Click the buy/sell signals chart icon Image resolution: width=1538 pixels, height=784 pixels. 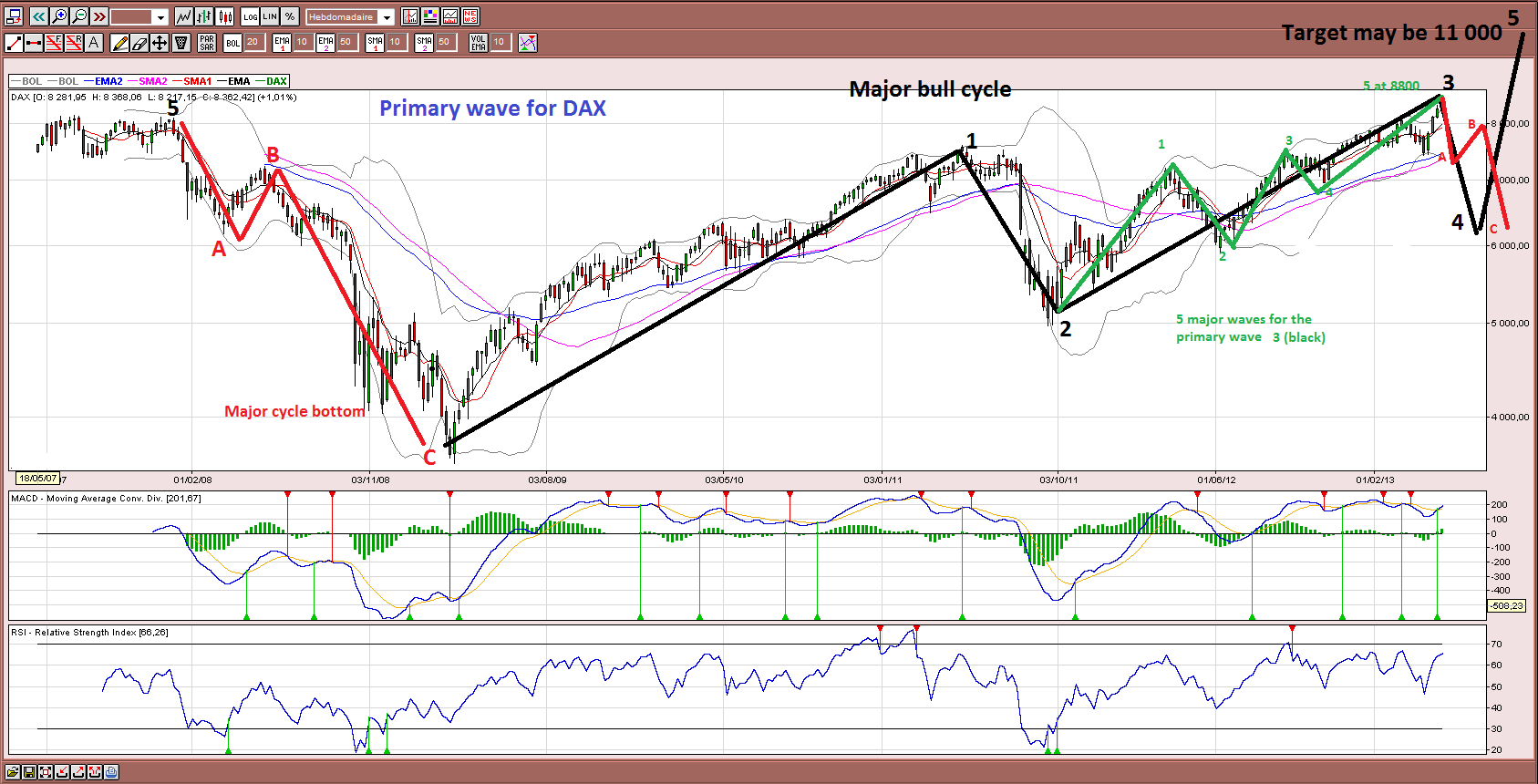528,42
